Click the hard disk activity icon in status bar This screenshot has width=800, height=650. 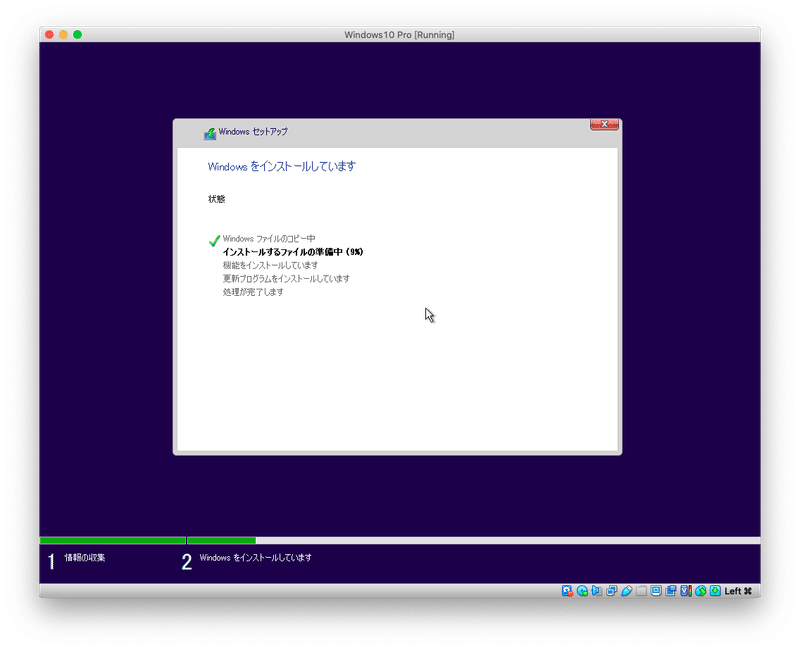pos(568,590)
